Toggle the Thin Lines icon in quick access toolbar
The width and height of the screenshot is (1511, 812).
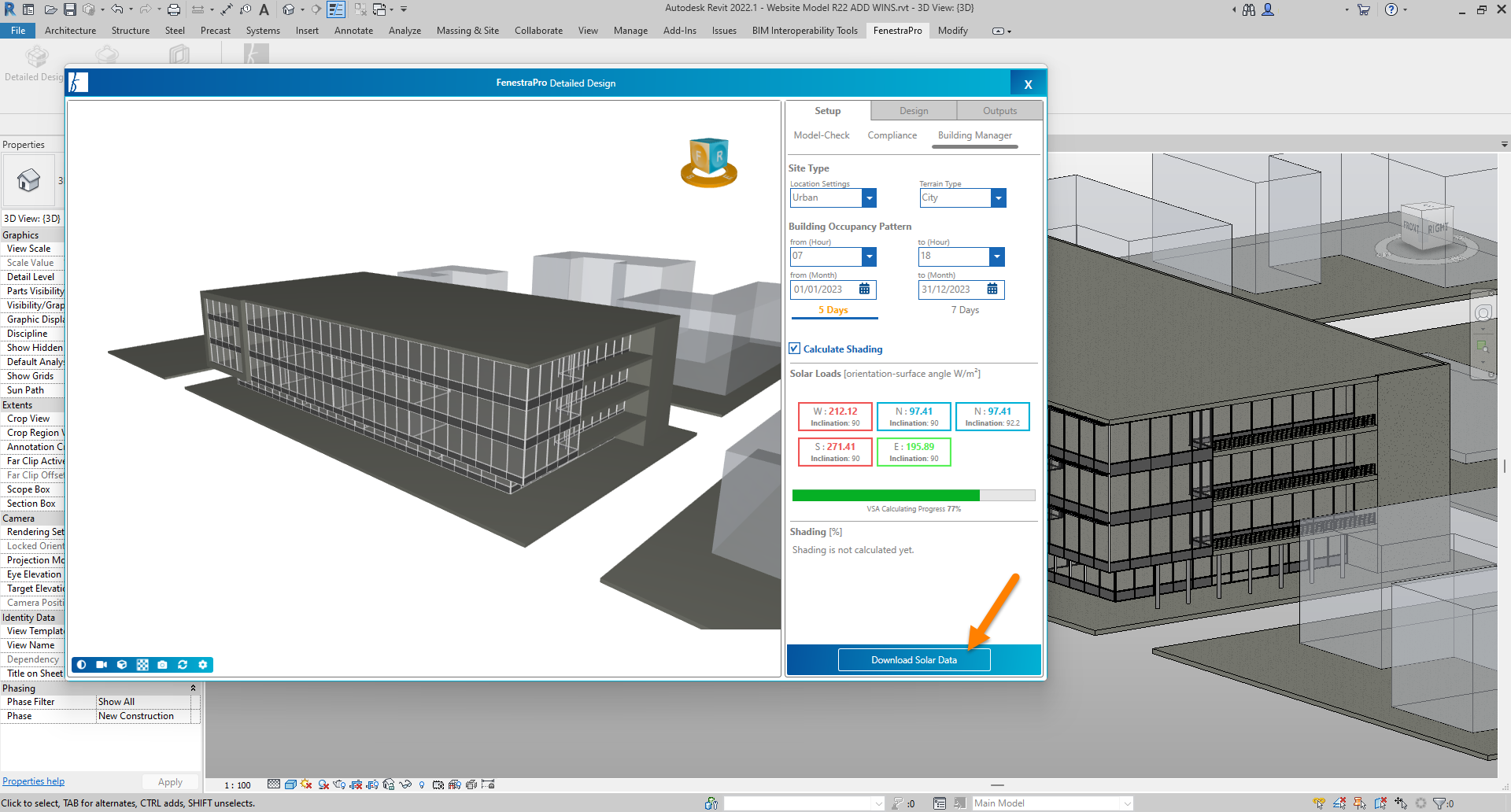pyautogui.click(x=336, y=9)
